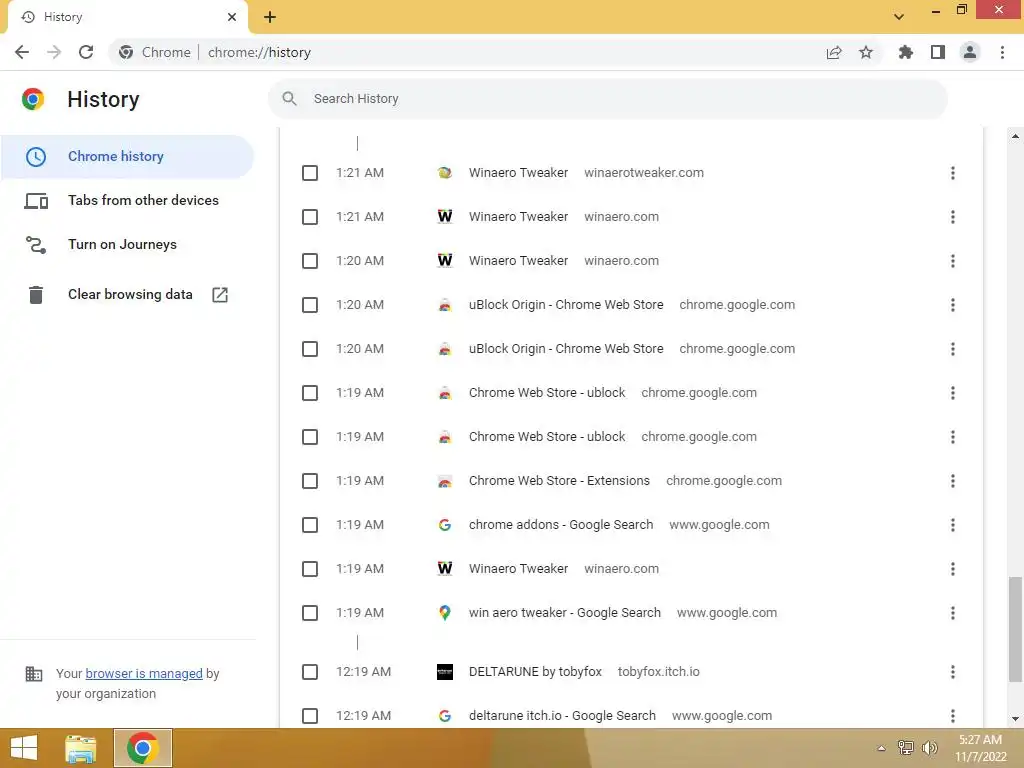Share this page icon in address bar
Viewport: 1024px width, 768px height.
[x=834, y=52]
